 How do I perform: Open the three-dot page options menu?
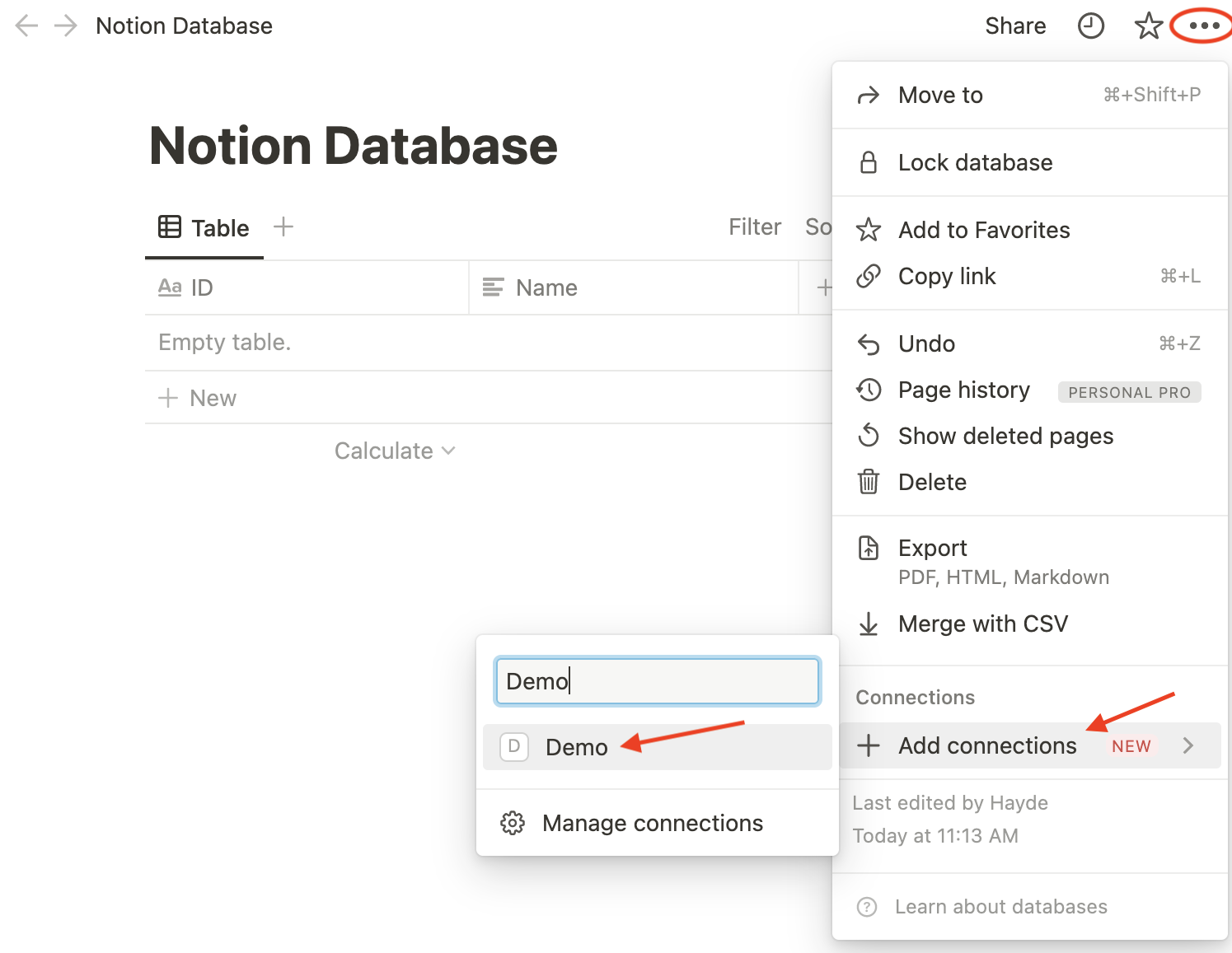pyautogui.click(x=1204, y=26)
